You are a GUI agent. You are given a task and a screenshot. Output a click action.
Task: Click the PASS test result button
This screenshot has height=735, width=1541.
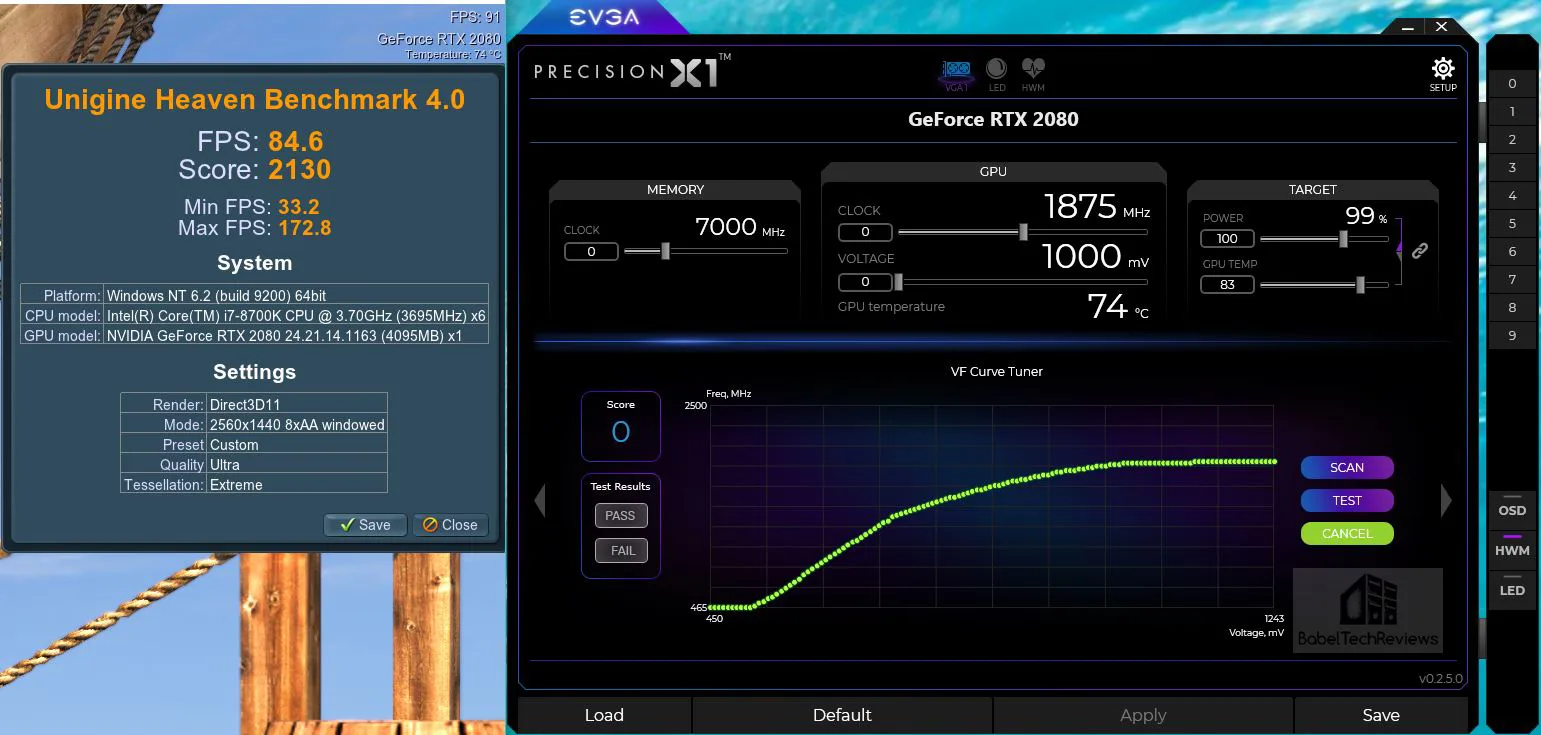tap(621, 515)
